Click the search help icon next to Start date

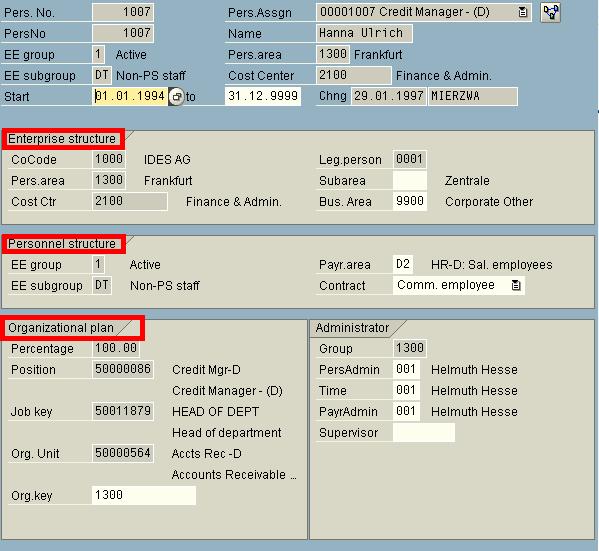[176, 96]
